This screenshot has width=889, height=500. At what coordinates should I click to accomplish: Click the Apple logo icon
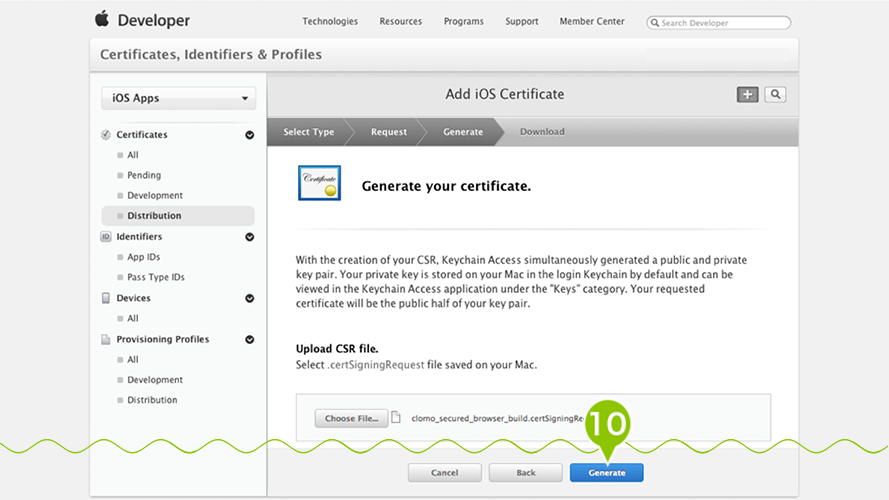(x=102, y=19)
